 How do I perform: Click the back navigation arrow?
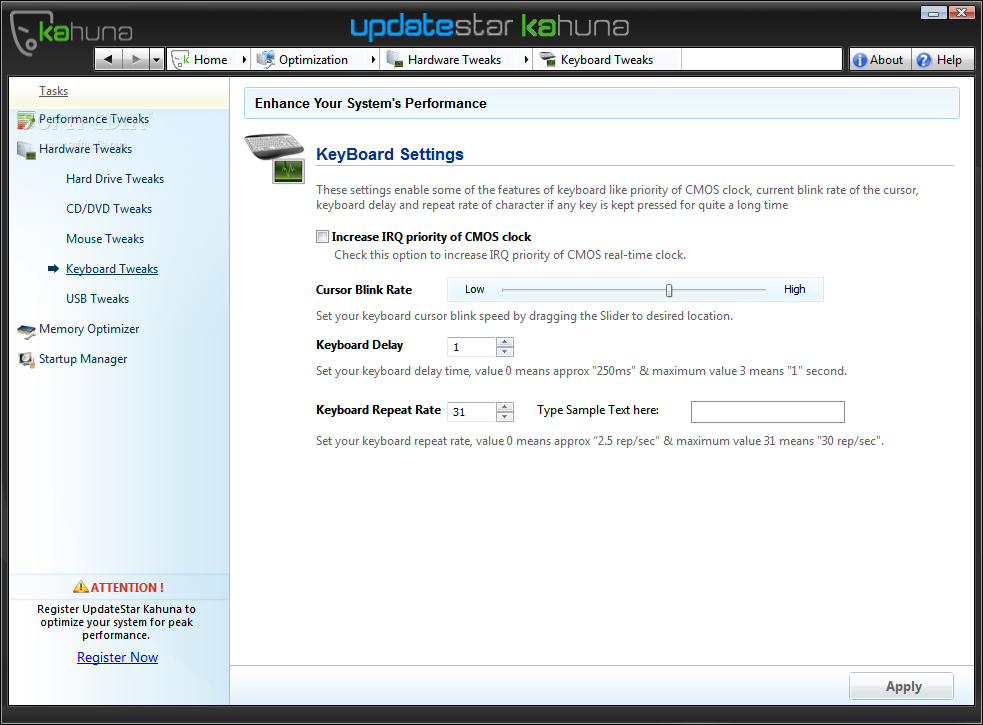coord(108,60)
